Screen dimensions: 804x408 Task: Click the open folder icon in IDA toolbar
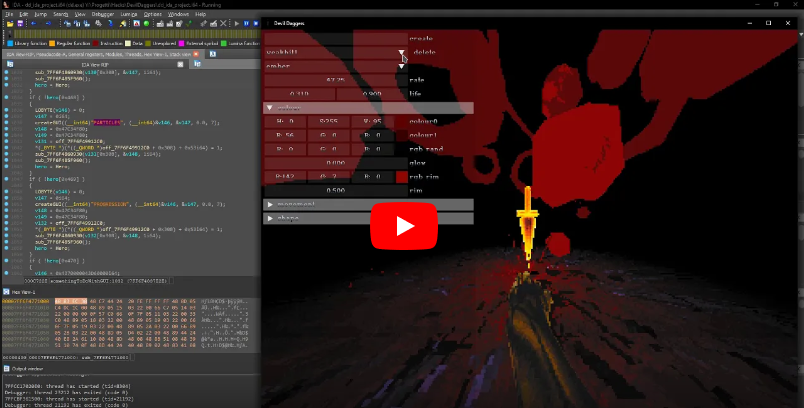coord(10,24)
